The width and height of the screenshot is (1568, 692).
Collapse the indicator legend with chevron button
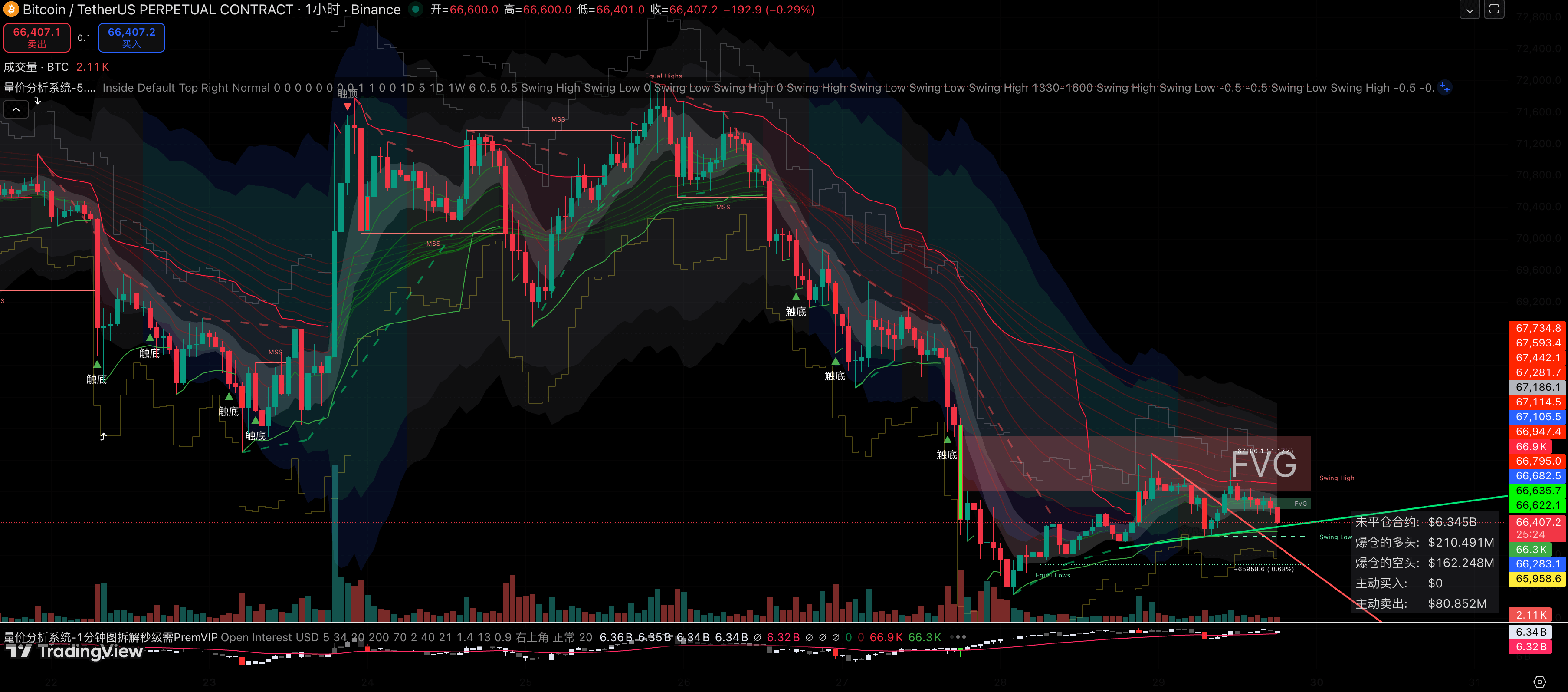click(x=16, y=110)
